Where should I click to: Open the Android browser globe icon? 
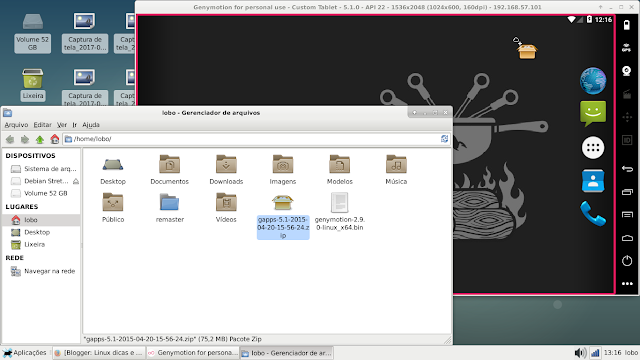(x=593, y=81)
